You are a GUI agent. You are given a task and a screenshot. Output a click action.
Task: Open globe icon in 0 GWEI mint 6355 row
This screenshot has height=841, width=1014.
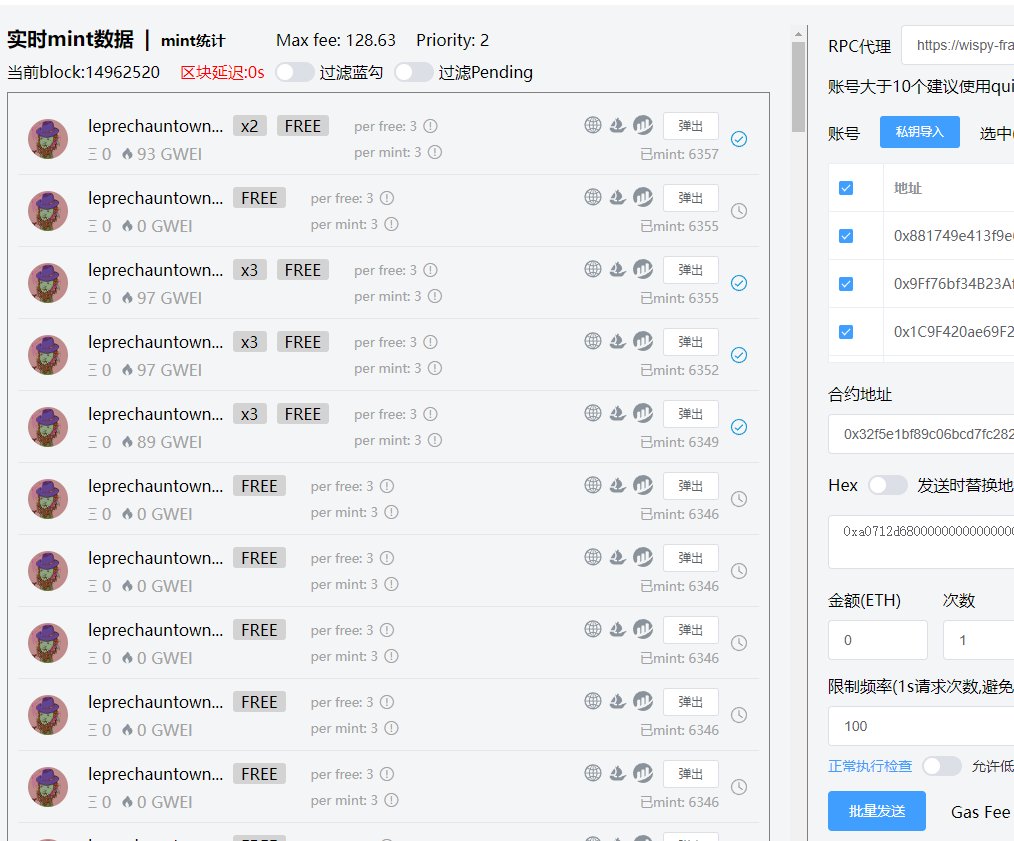[592, 197]
